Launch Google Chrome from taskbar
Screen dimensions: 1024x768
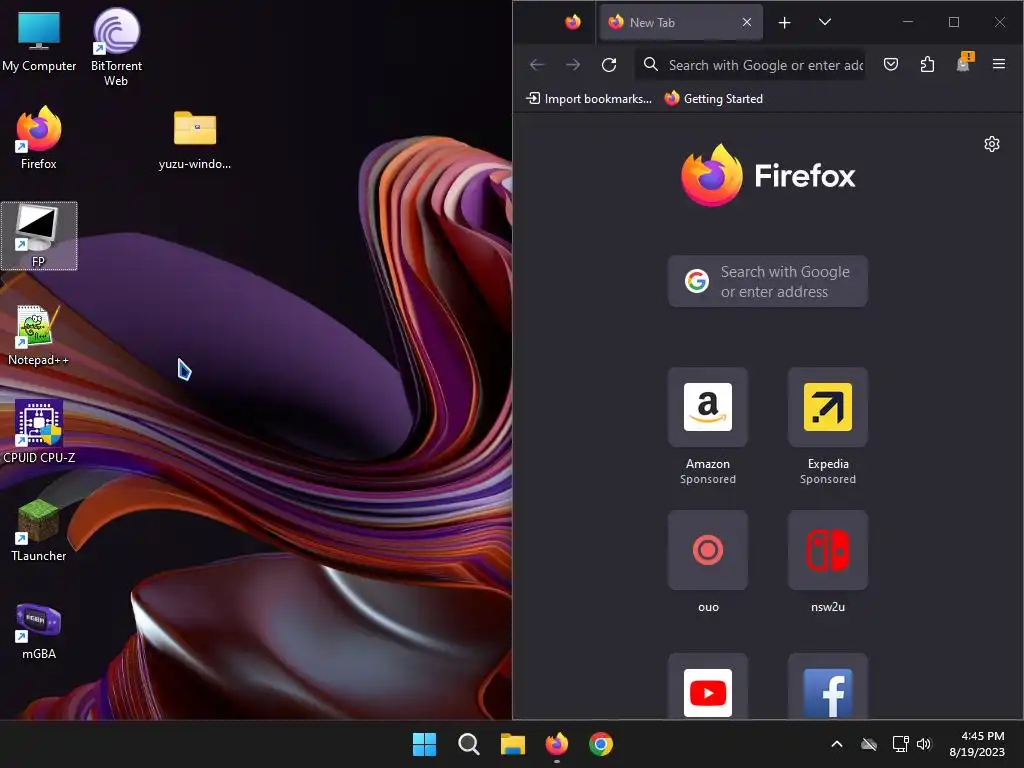point(601,744)
